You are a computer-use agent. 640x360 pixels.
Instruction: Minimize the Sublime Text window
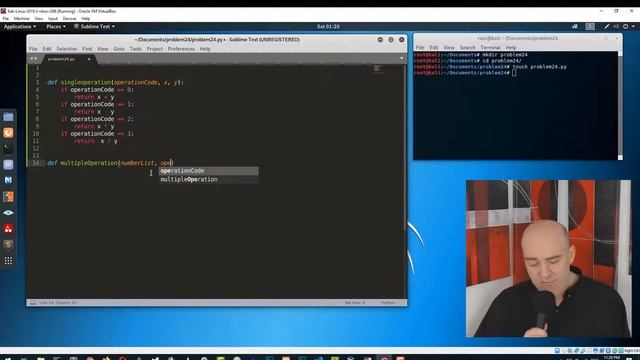point(380,40)
